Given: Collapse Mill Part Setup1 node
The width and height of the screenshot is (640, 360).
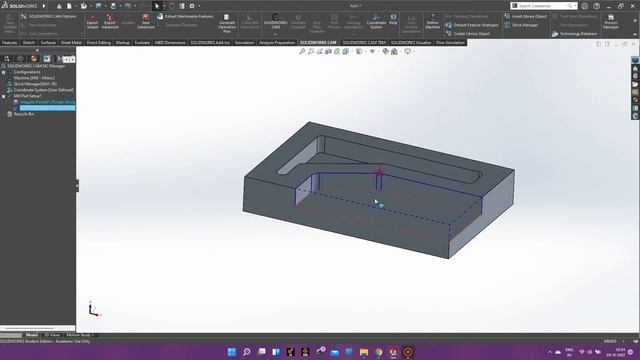Looking at the screenshot, I should coord(4,96).
